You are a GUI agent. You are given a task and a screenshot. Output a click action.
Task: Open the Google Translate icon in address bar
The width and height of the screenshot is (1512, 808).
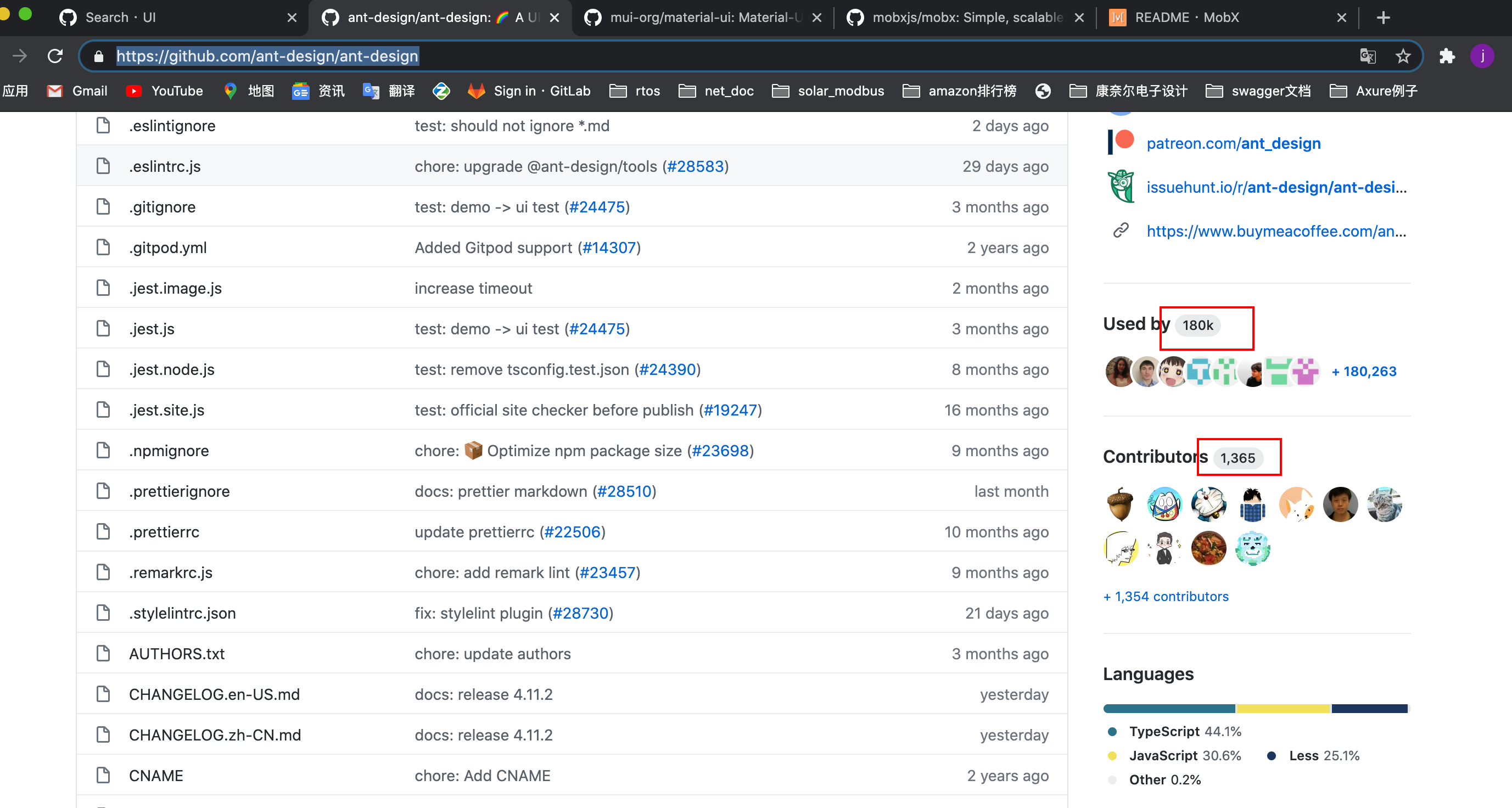[1368, 56]
